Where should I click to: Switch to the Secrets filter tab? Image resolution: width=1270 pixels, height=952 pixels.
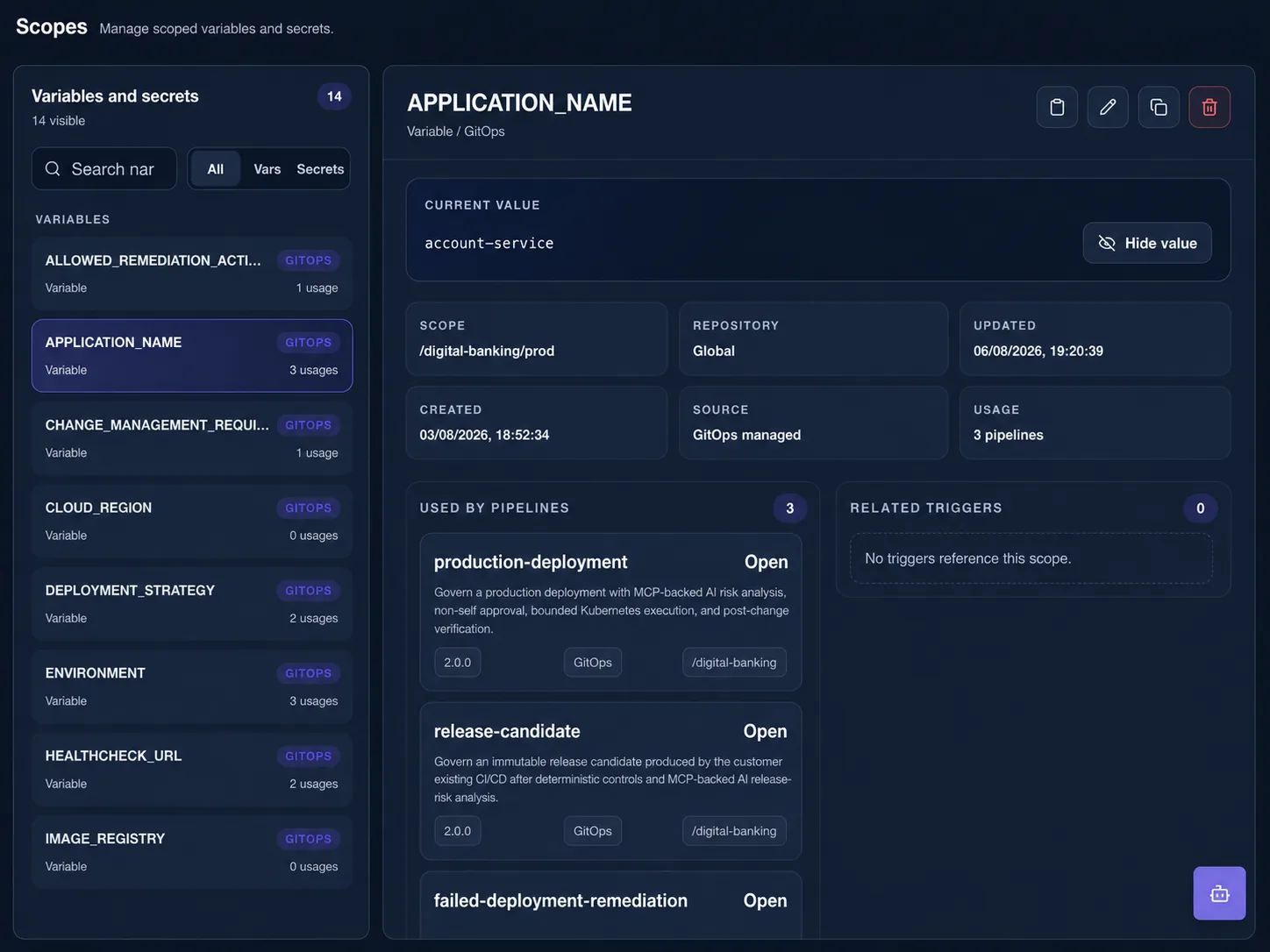[320, 169]
